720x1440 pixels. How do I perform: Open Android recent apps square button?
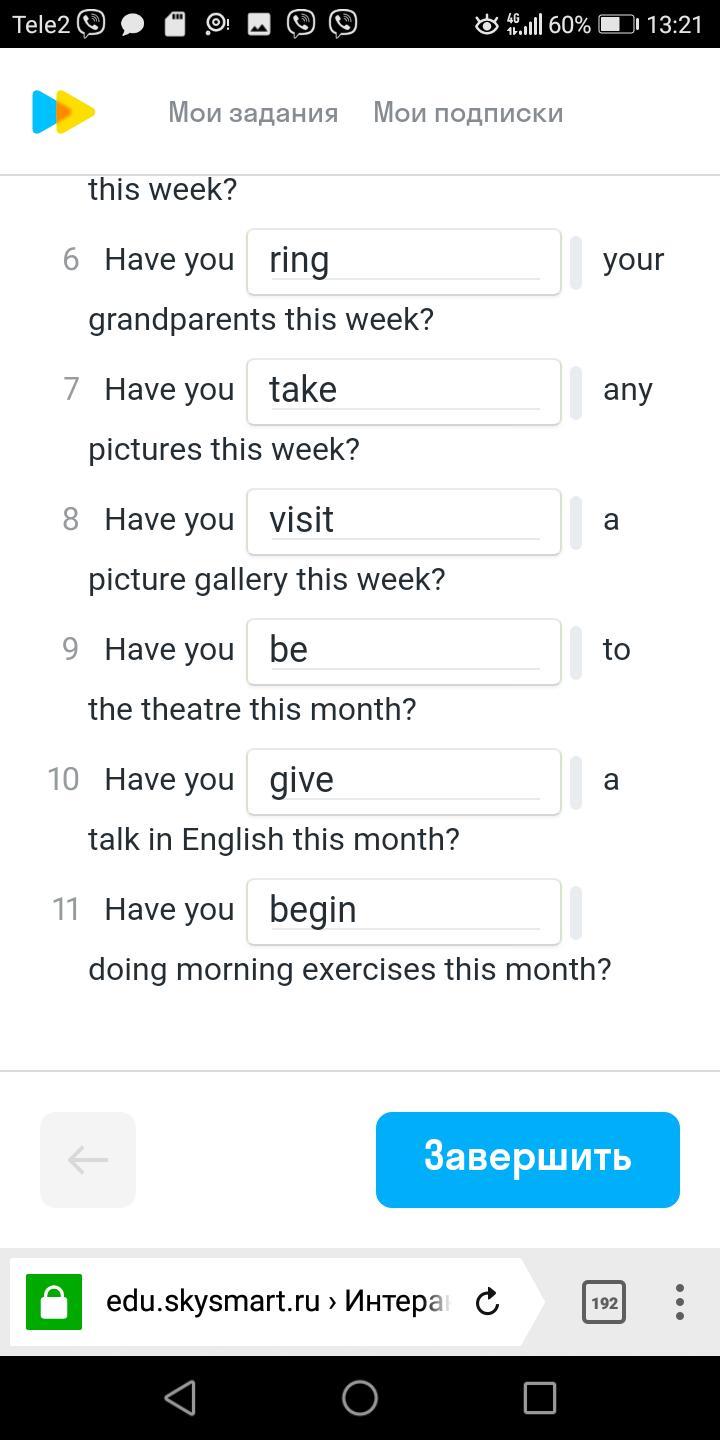tap(539, 1398)
